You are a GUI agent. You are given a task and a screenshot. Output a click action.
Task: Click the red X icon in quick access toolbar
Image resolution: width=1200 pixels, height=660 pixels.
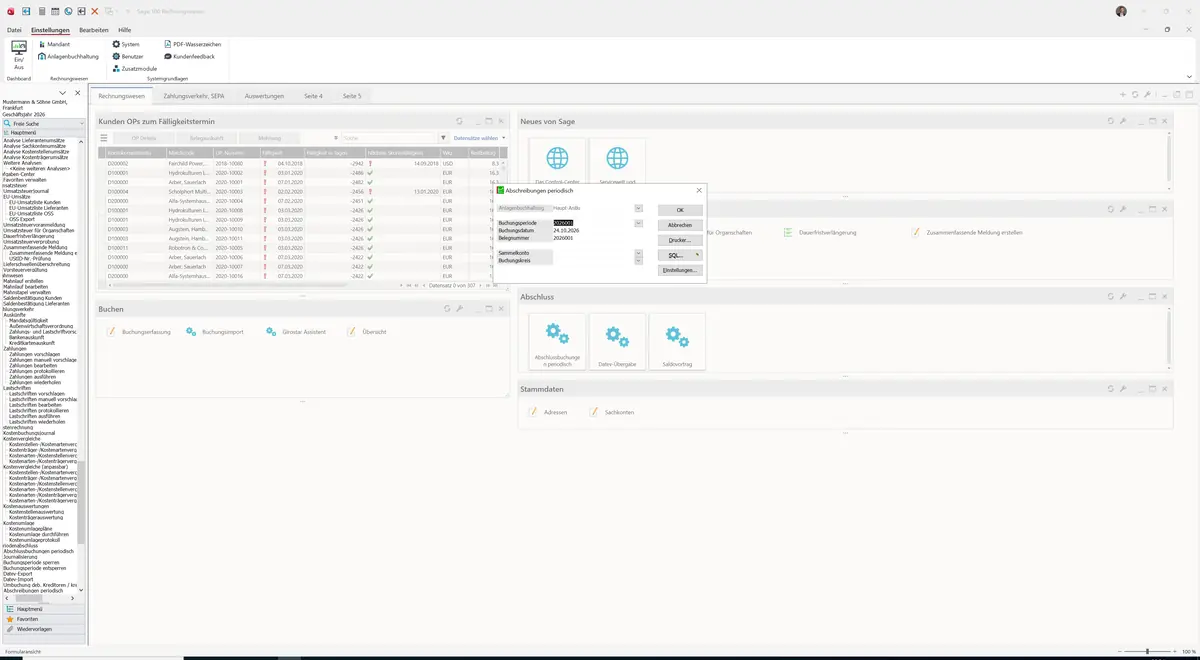pyautogui.click(x=94, y=11)
